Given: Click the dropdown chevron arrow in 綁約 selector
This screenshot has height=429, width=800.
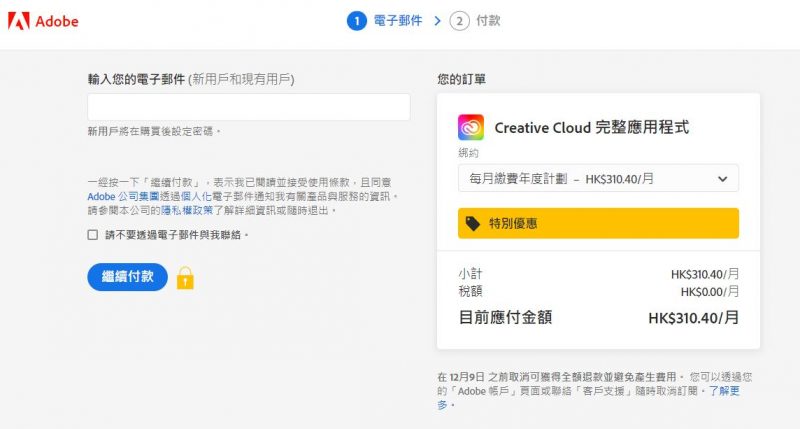Looking at the screenshot, I should coord(722,179).
